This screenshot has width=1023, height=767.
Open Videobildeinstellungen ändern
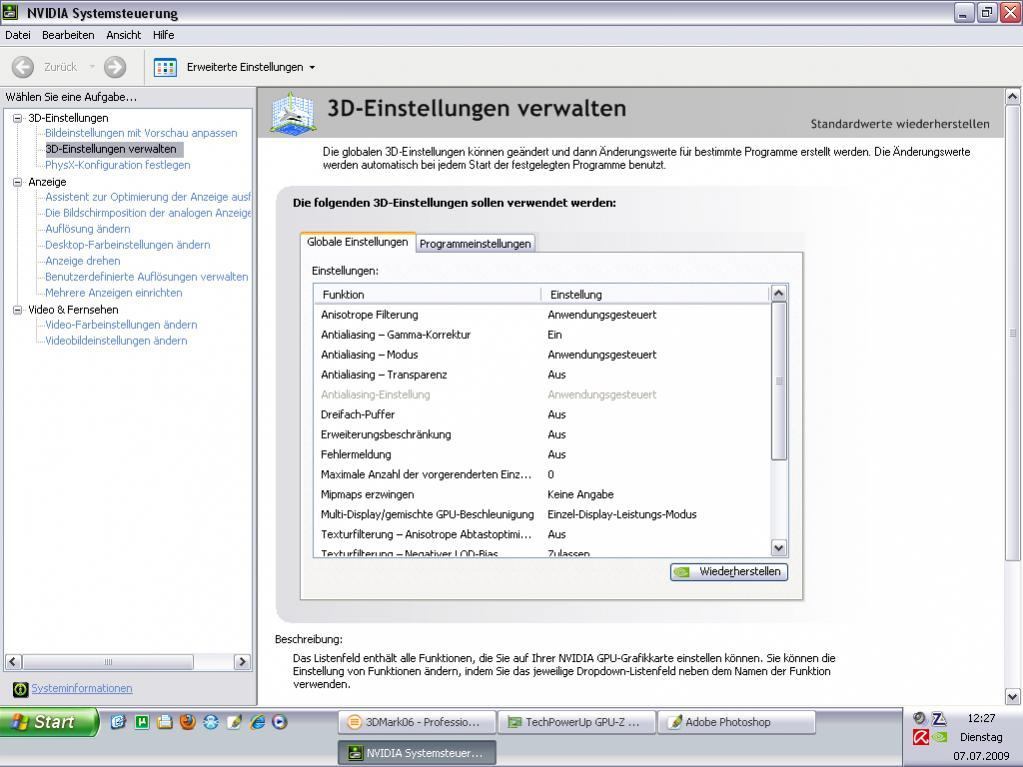(115, 340)
